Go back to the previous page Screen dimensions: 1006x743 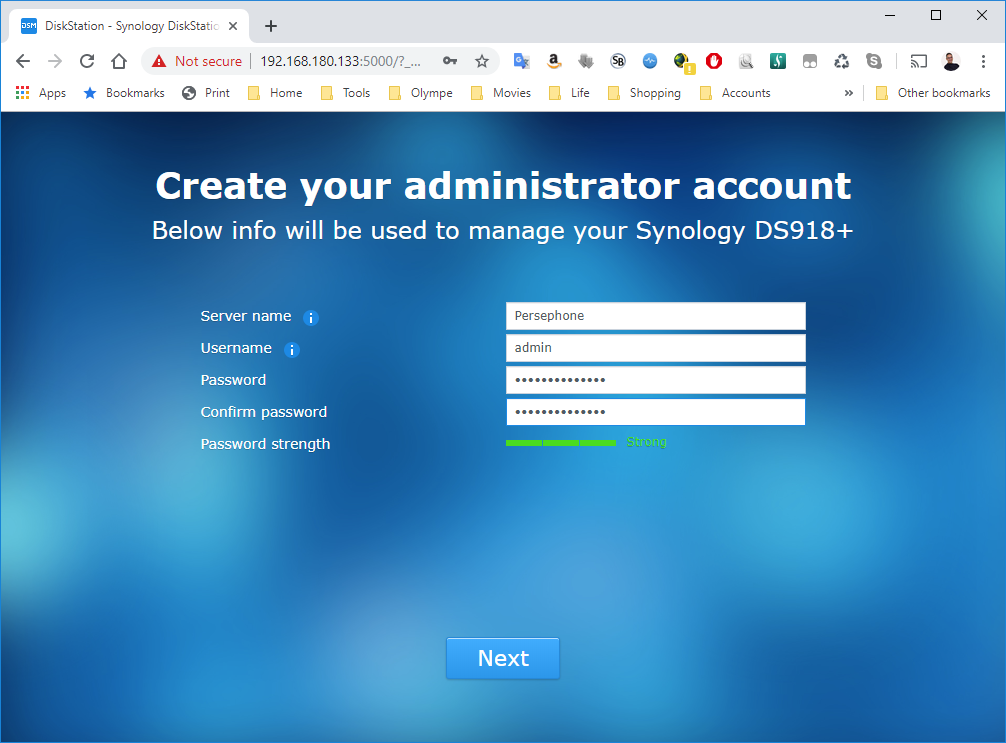[x=23, y=61]
